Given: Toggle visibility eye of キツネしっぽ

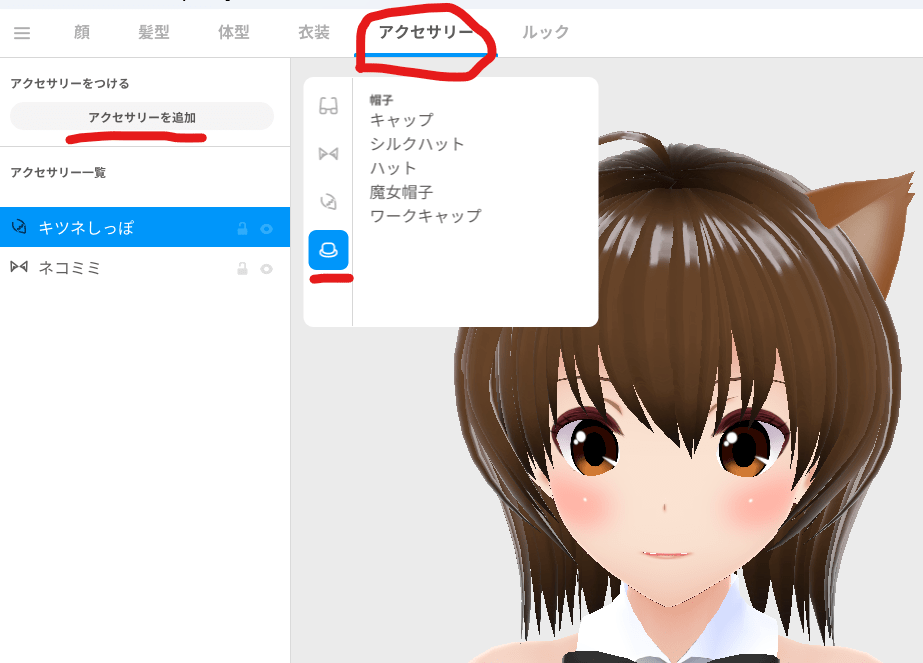Looking at the screenshot, I should tap(267, 228).
